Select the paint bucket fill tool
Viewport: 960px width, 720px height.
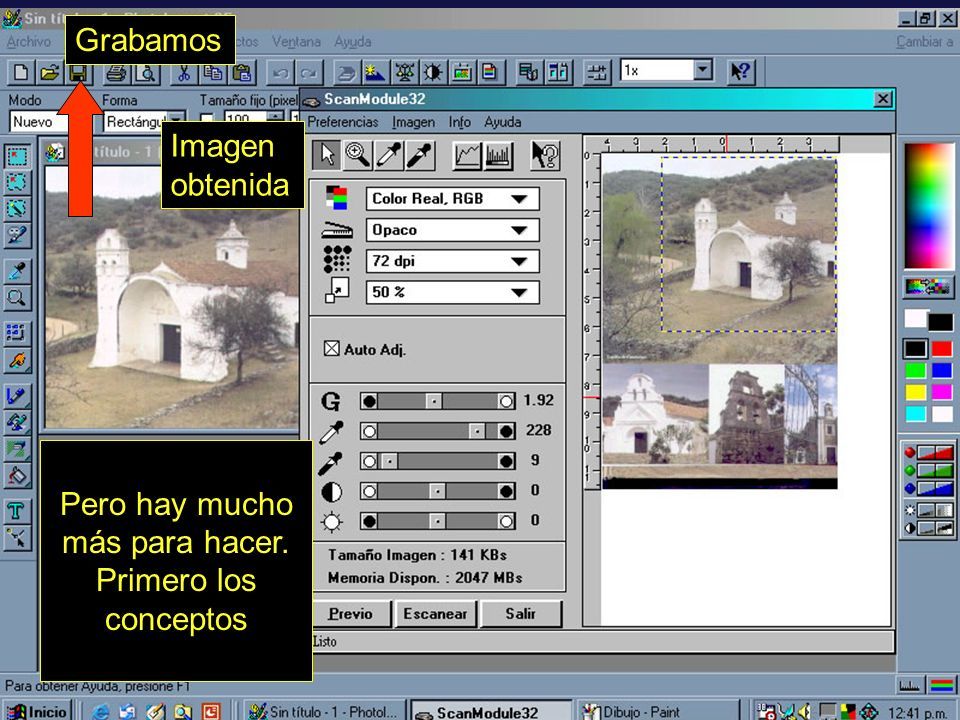click(17, 474)
